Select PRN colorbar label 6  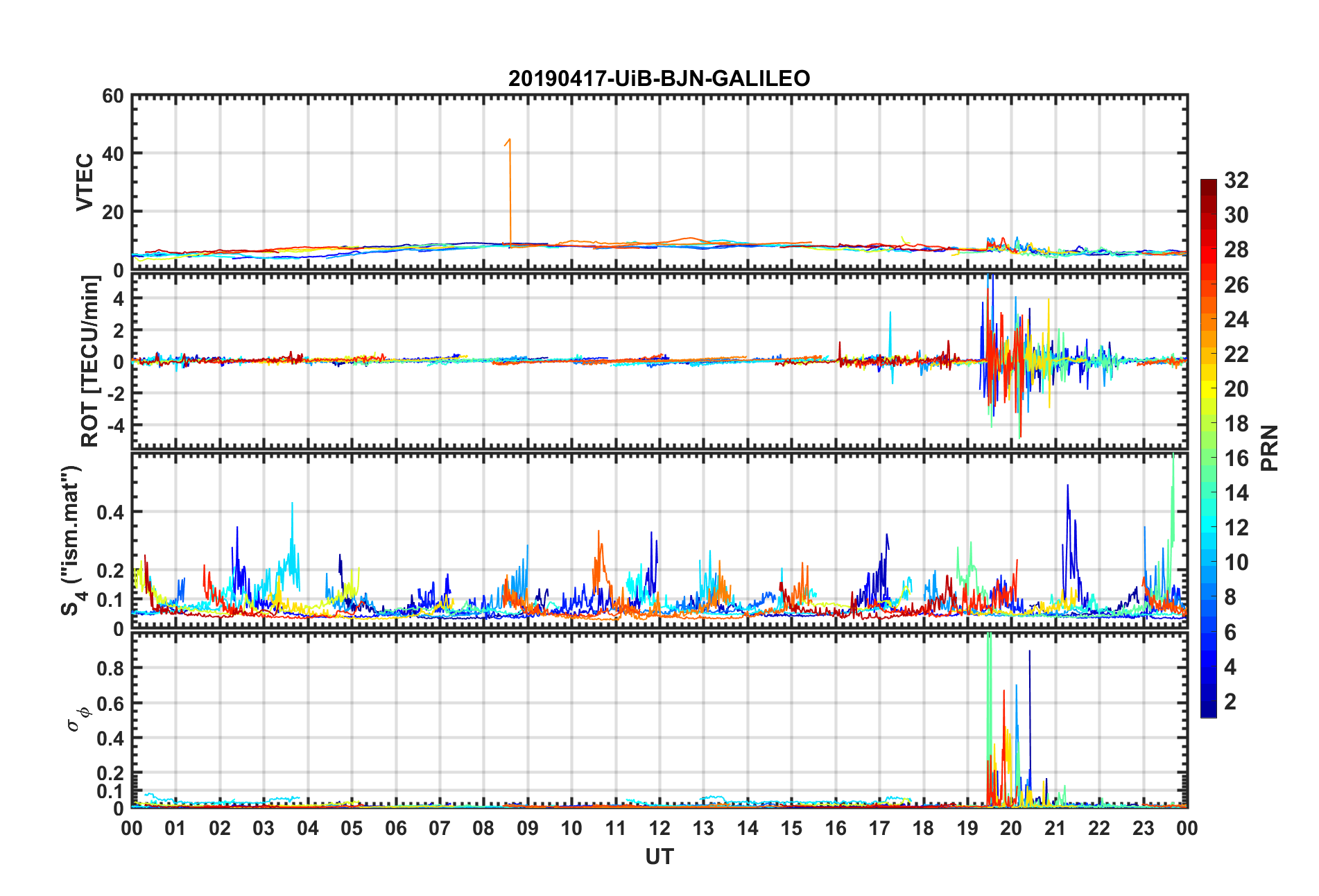(x=1230, y=632)
